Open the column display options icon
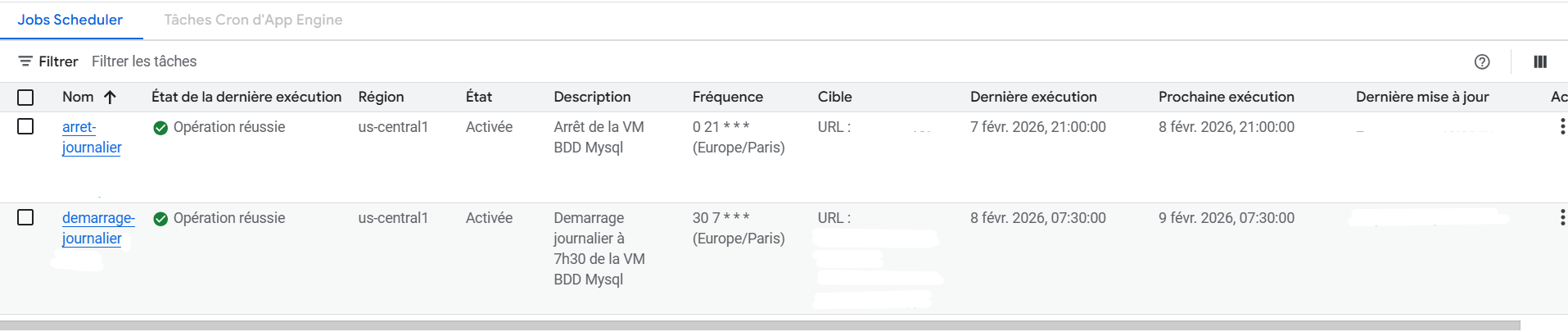Screen dimensions: 1568x332 (x=1540, y=61)
